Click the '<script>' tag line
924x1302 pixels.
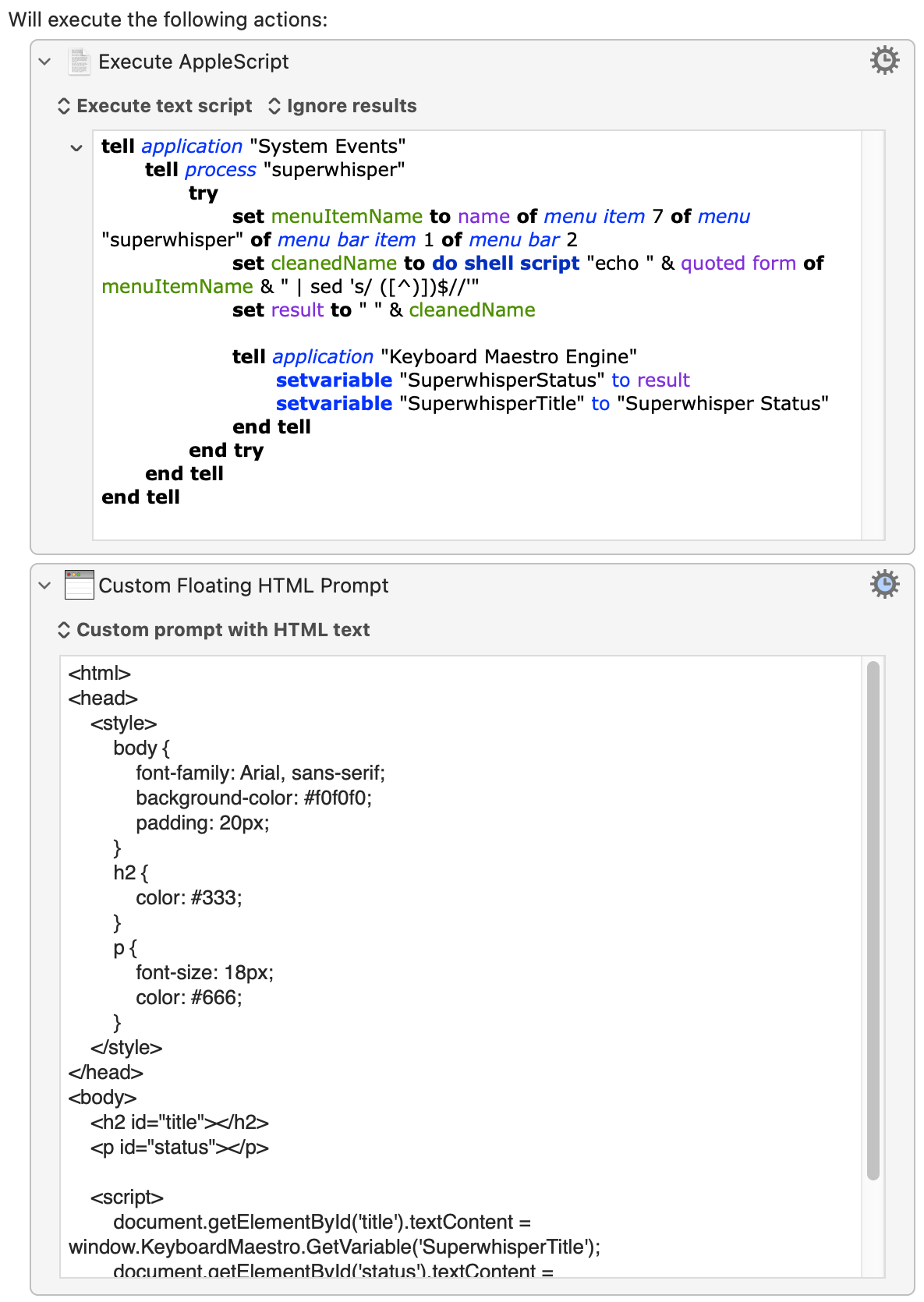click(x=126, y=1198)
